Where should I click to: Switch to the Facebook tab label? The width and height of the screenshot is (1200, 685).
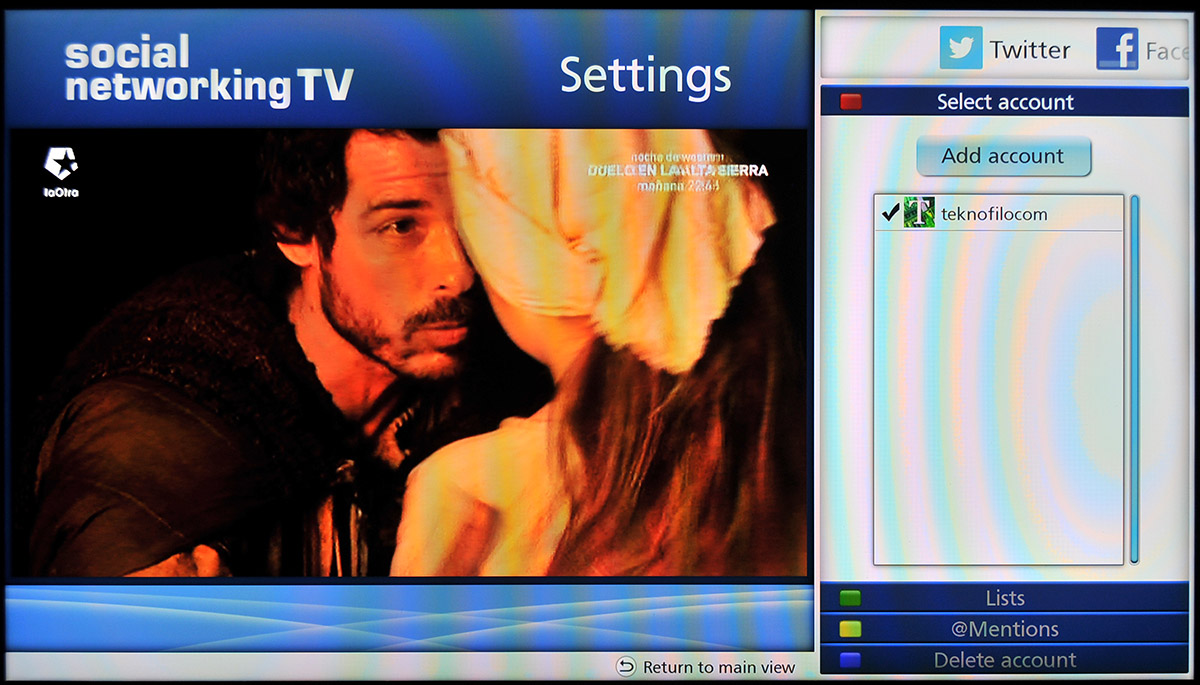tap(1166, 51)
